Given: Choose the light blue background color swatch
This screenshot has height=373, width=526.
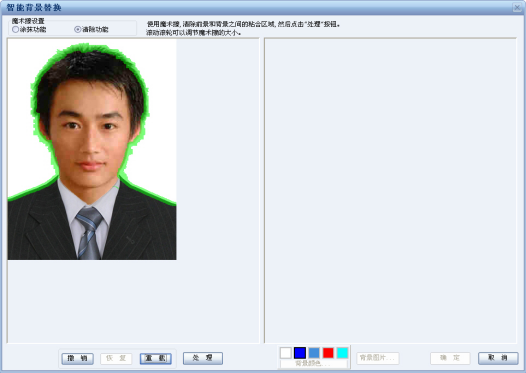Looking at the screenshot, I should (x=314, y=353).
